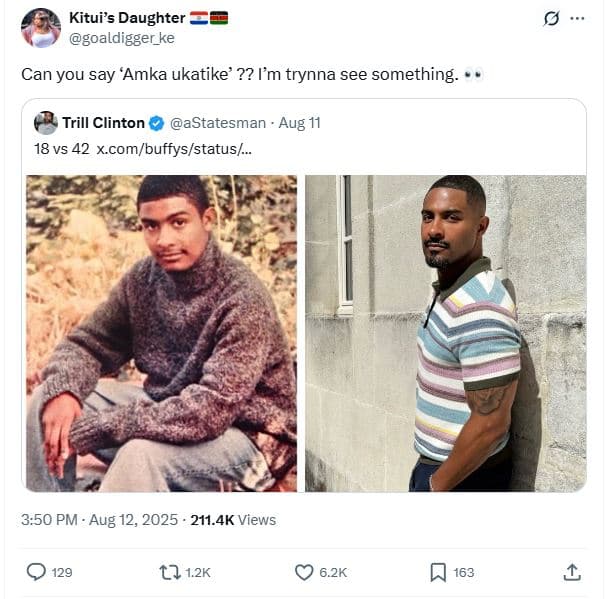
Task: Click Trill Clinton's verified badge
Action: point(157,123)
